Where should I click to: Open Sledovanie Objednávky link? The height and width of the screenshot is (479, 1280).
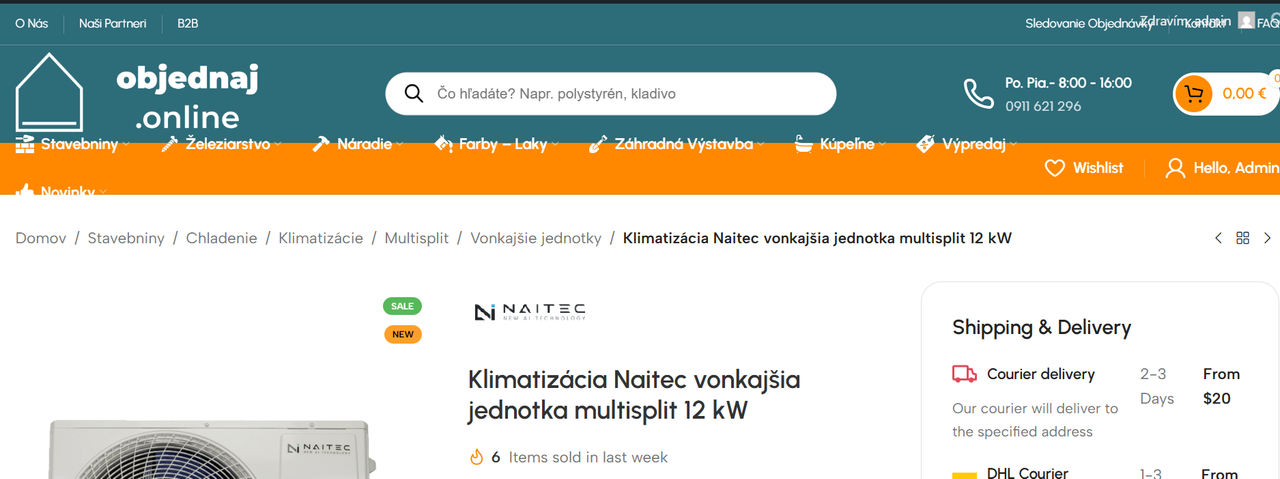1088,23
